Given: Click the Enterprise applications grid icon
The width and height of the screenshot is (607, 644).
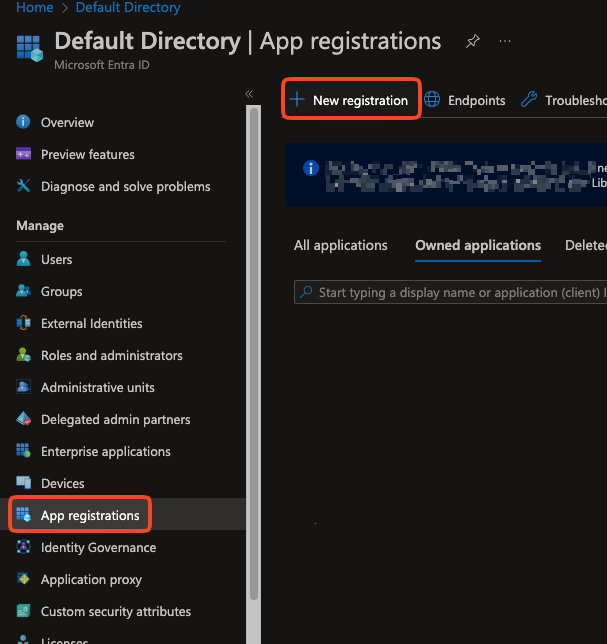Looking at the screenshot, I should 23,451.
